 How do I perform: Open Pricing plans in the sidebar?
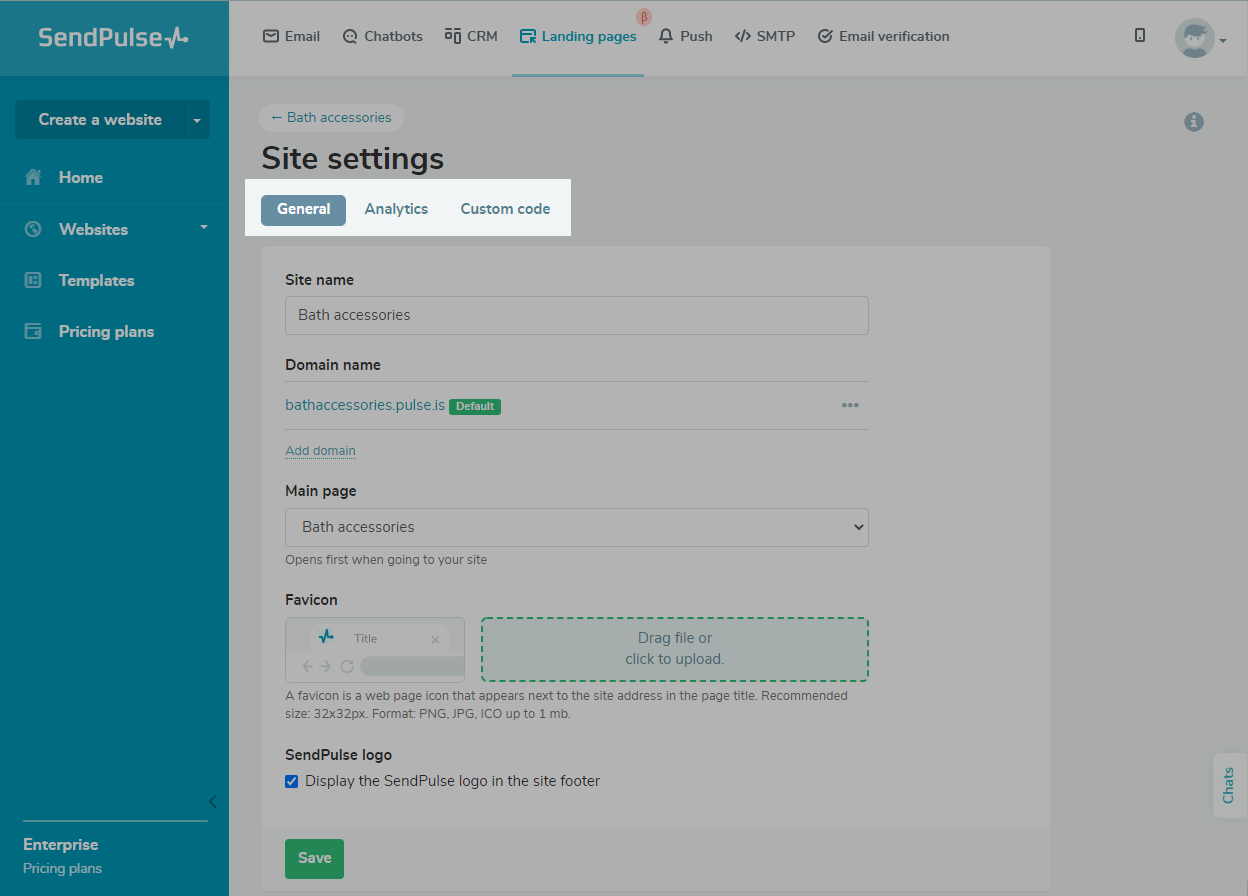tap(107, 331)
